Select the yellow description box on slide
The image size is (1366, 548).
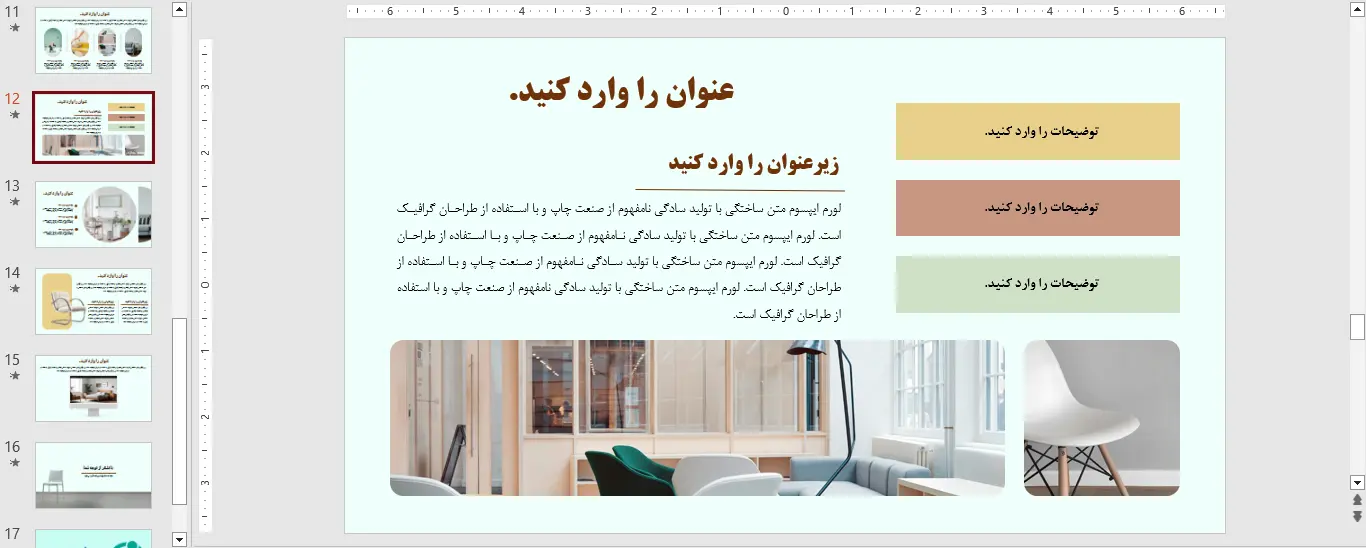tap(1037, 131)
